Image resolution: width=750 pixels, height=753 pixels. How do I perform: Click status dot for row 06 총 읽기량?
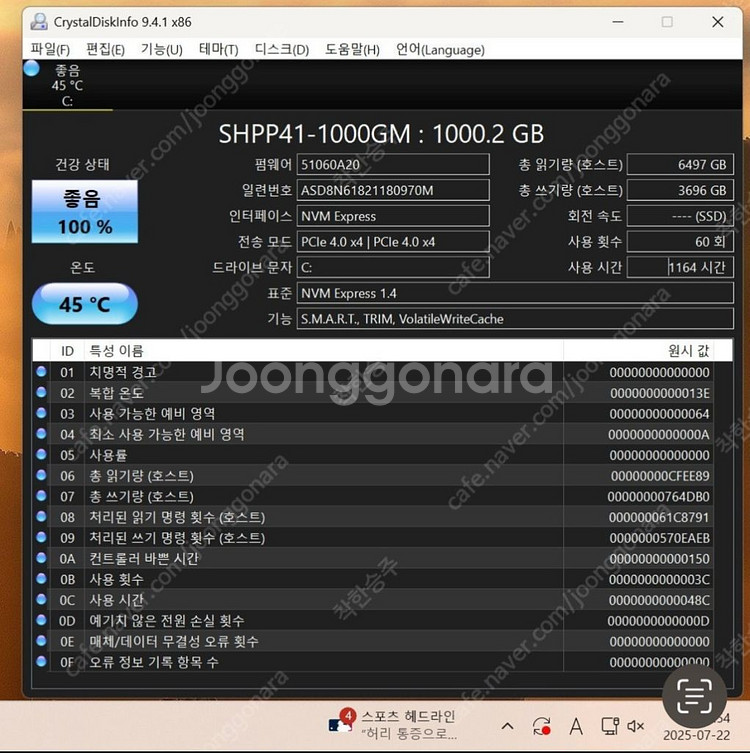coord(41,475)
